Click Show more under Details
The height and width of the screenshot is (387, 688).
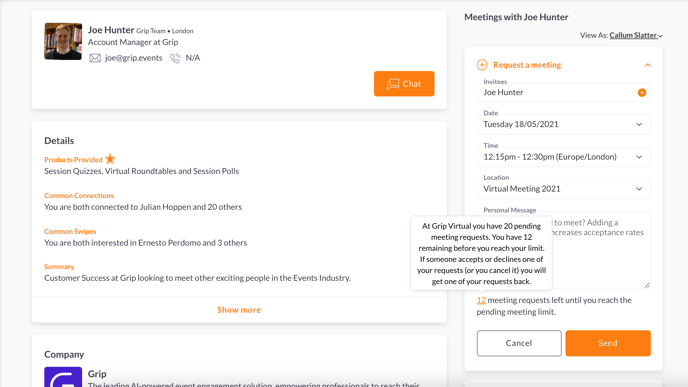[x=239, y=310]
